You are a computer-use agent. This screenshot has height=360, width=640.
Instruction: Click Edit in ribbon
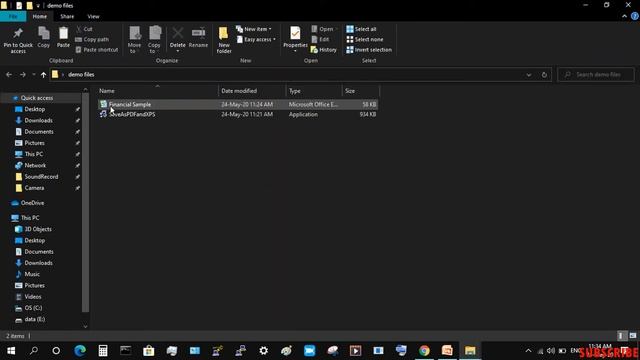coord(320,40)
